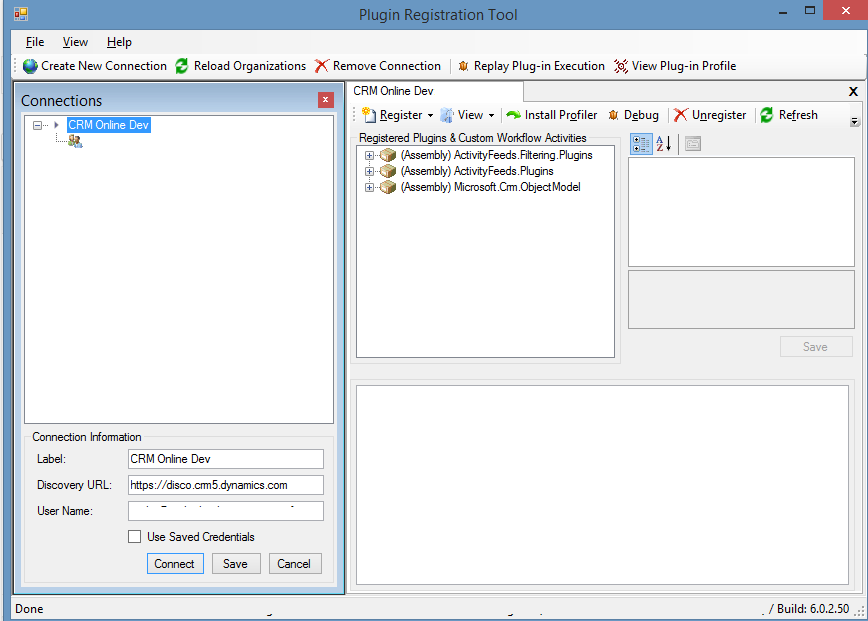Refresh the registered plugins list
Viewport: 868px width, 621px height.
click(788, 115)
